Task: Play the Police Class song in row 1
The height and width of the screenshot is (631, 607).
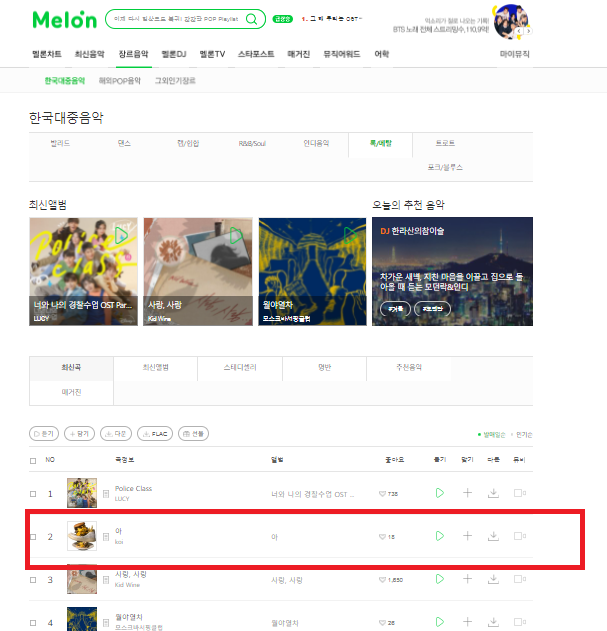Action: pos(440,493)
